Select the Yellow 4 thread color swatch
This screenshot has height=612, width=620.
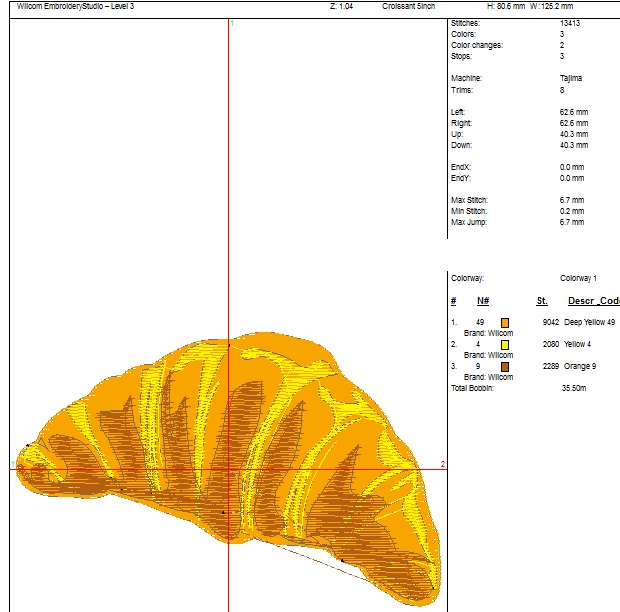506,344
